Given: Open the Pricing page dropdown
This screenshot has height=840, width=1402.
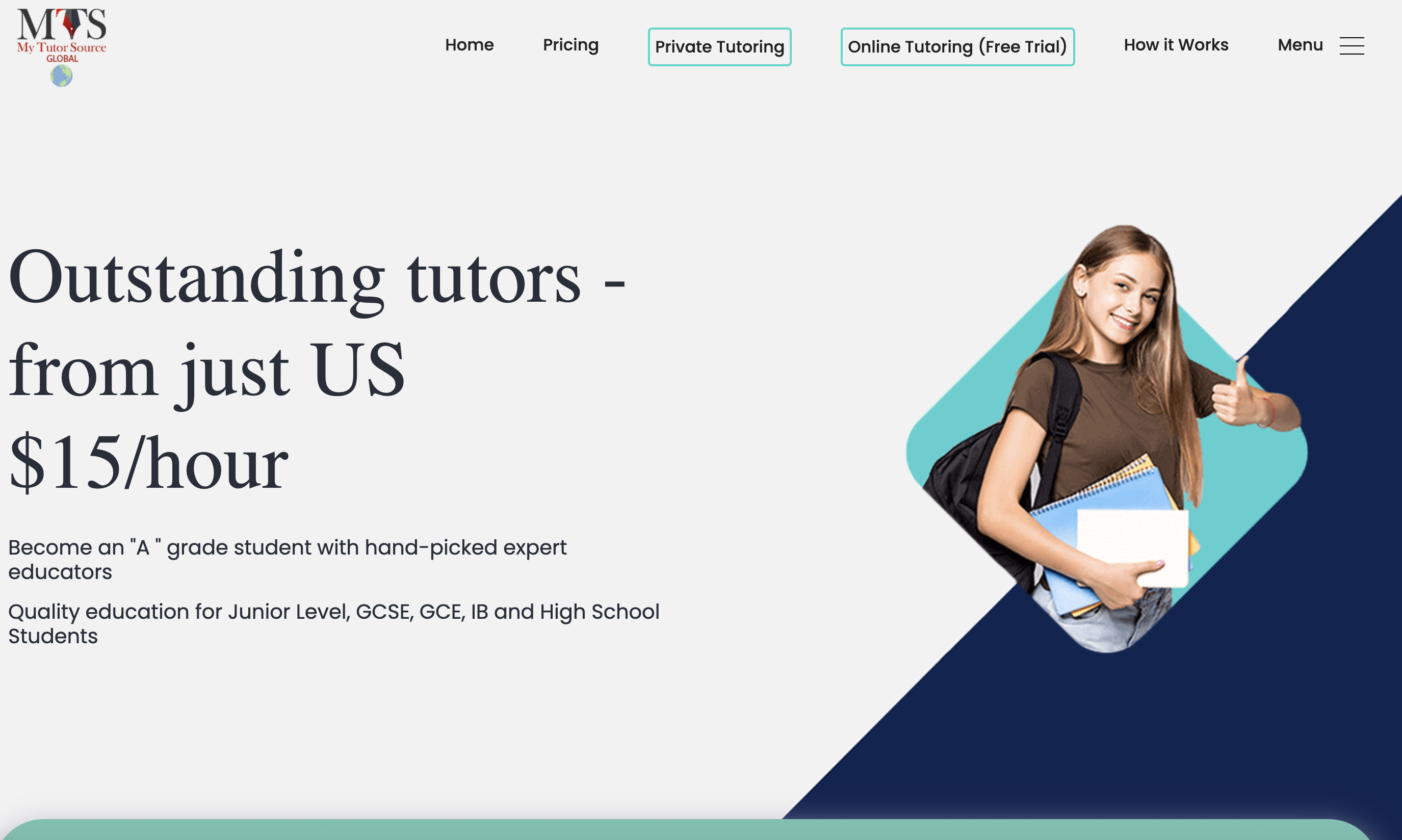Looking at the screenshot, I should (570, 44).
